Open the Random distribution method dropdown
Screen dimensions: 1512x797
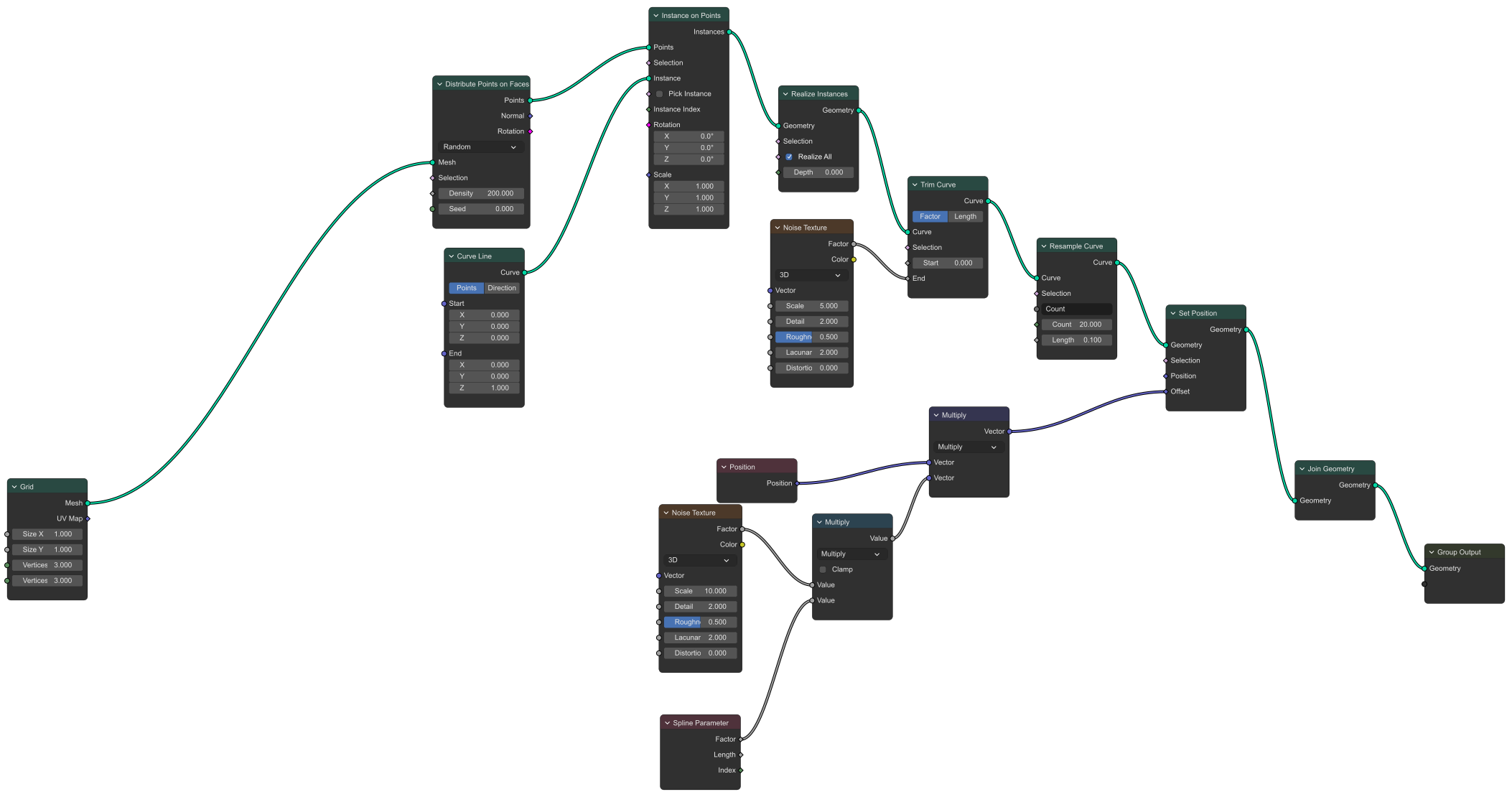tap(480, 146)
